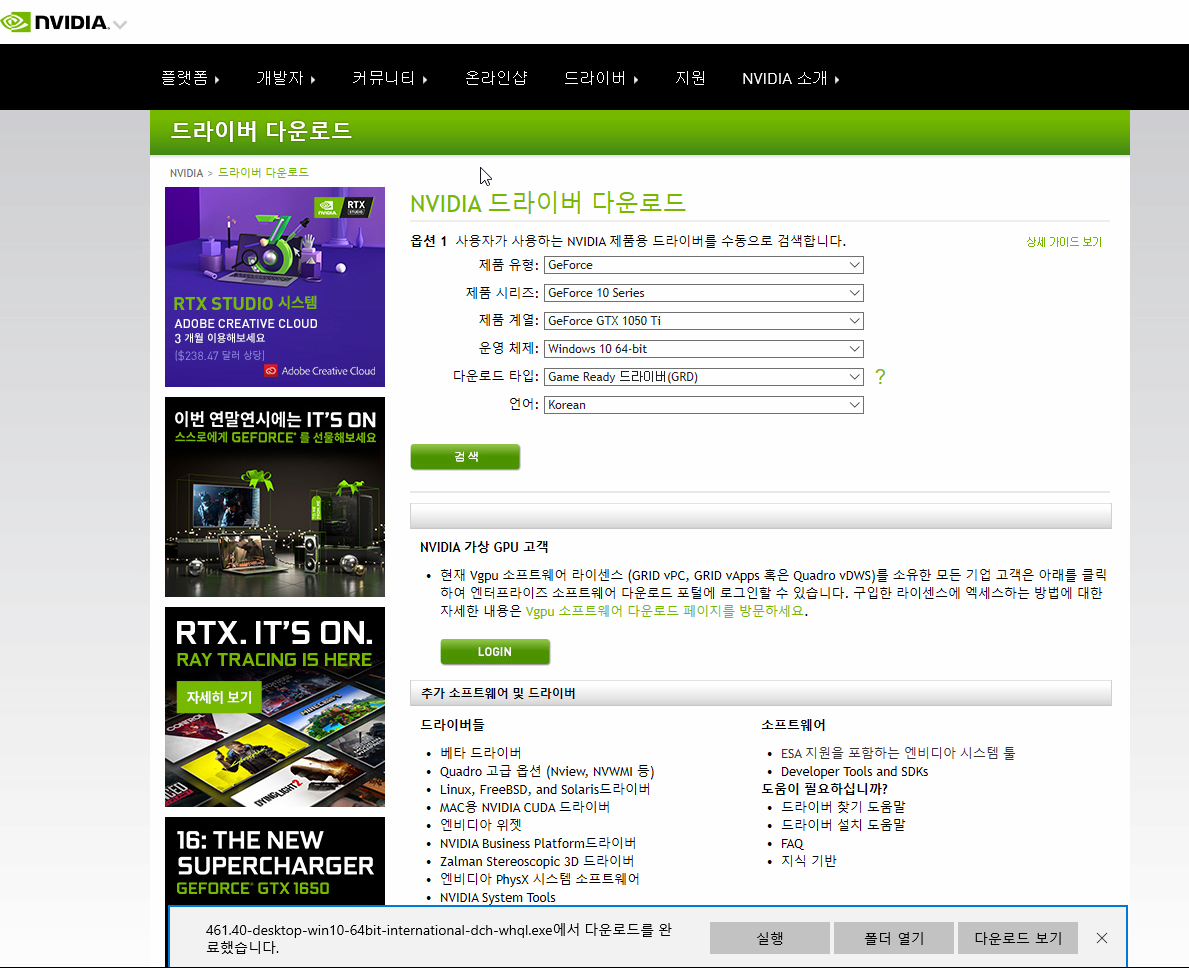Screen dimensions: 1189x968
Task: Open the 커뮤니티 menu
Action: (390, 78)
